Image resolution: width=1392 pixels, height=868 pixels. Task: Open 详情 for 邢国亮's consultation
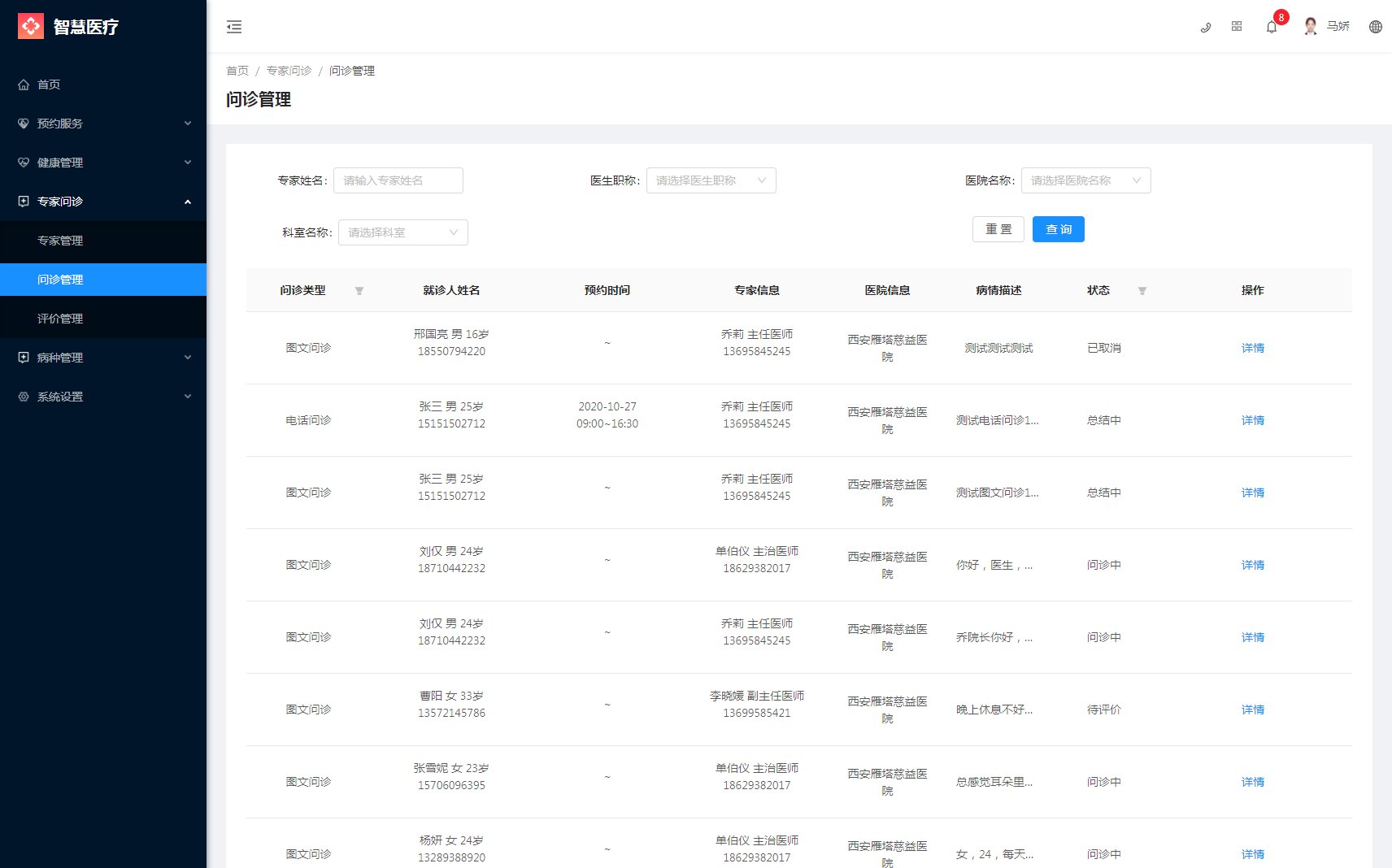[1253, 348]
